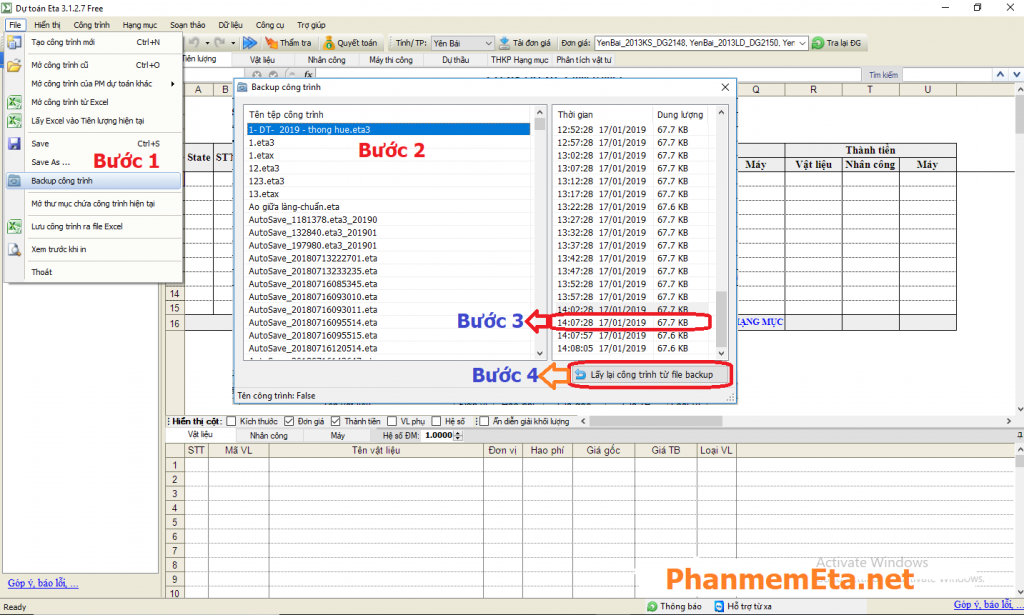
Task: Enable the Kích thước column checkbox
Action: (232, 421)
